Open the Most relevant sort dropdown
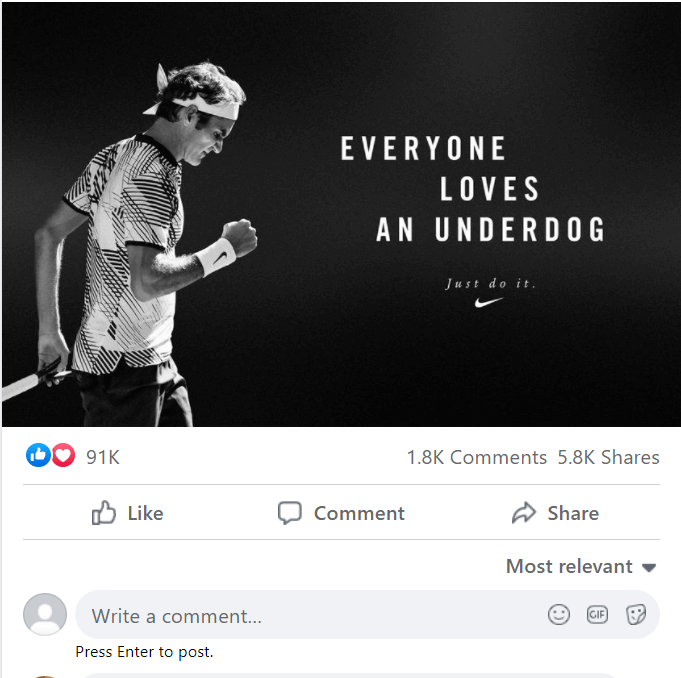 (581, 566)
